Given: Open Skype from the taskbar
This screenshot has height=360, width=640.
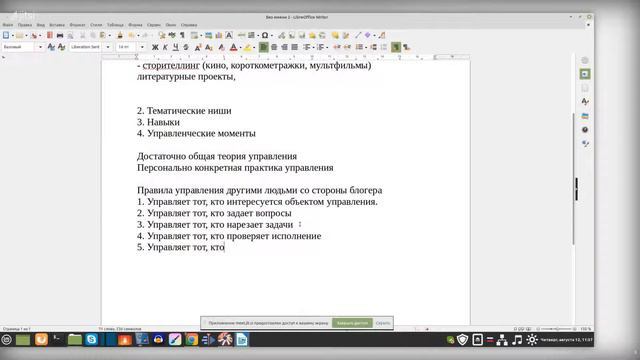Looking at the screenshot, I should pos(91,339).
